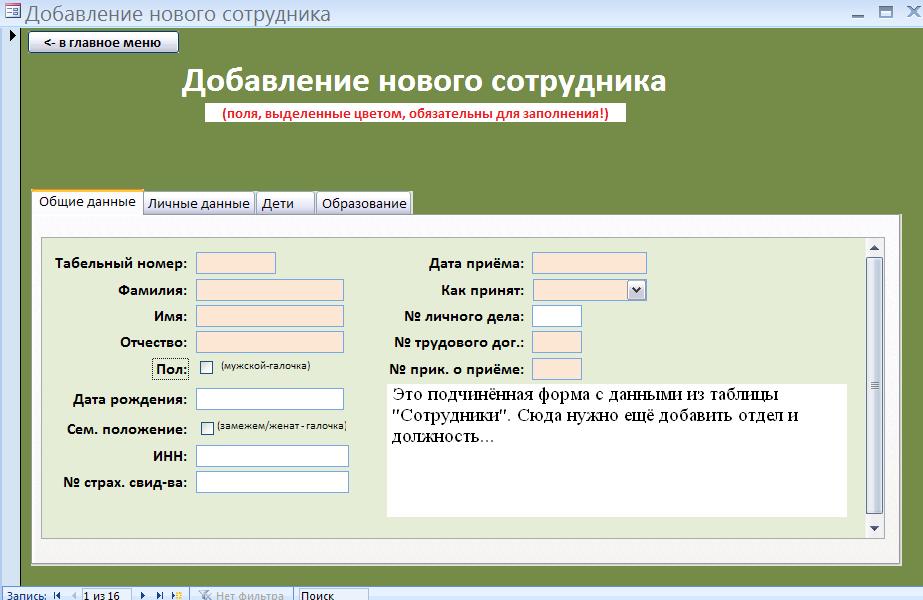Image resolution: width=923 pixels, height=600 pixels.
Task: Click the subform scrollbar up arrow
Action: [x=874, y=248]
